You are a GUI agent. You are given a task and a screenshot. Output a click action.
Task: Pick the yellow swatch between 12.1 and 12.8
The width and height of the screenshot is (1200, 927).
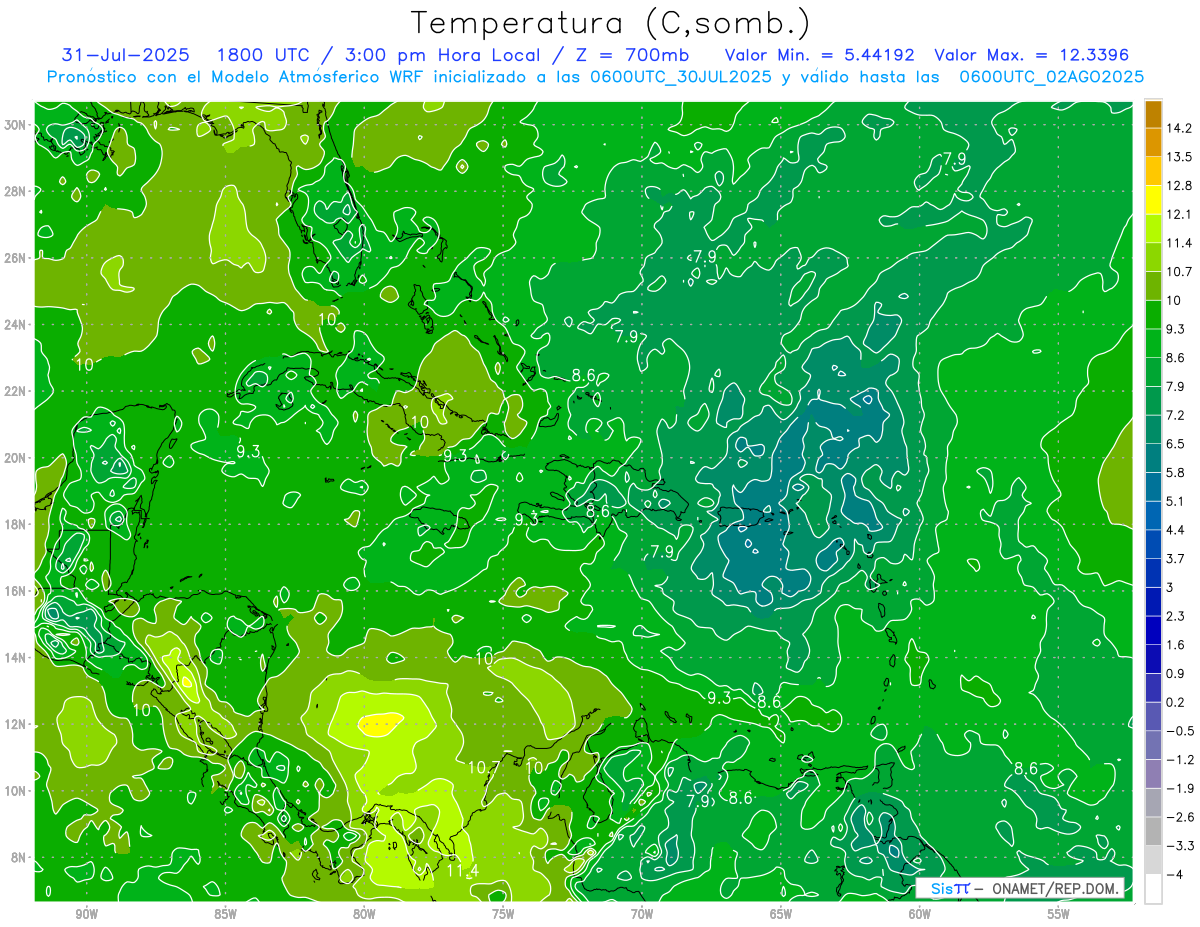[1153, 199]
